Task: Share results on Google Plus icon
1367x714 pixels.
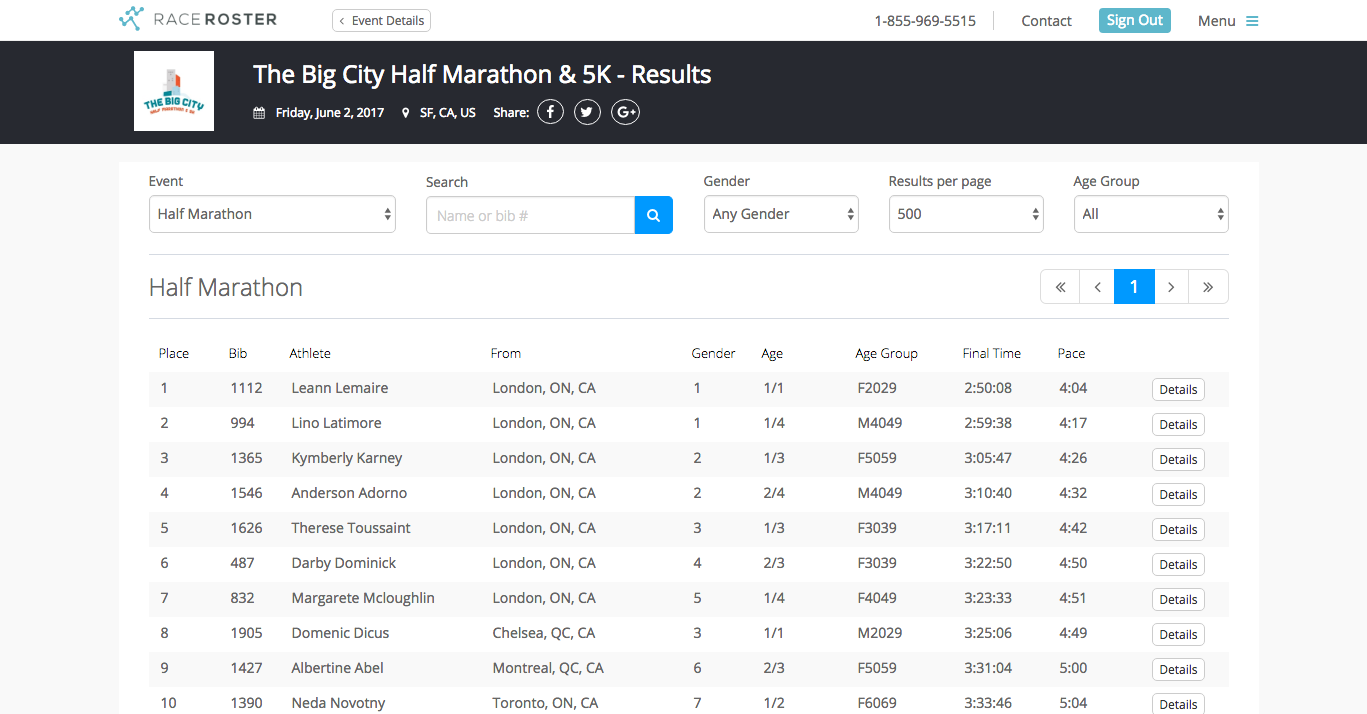Action: 626,112
